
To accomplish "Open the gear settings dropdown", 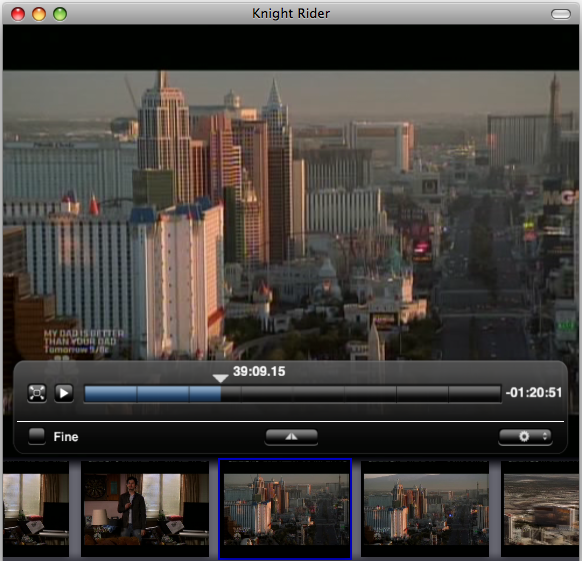I will [525, 436].
